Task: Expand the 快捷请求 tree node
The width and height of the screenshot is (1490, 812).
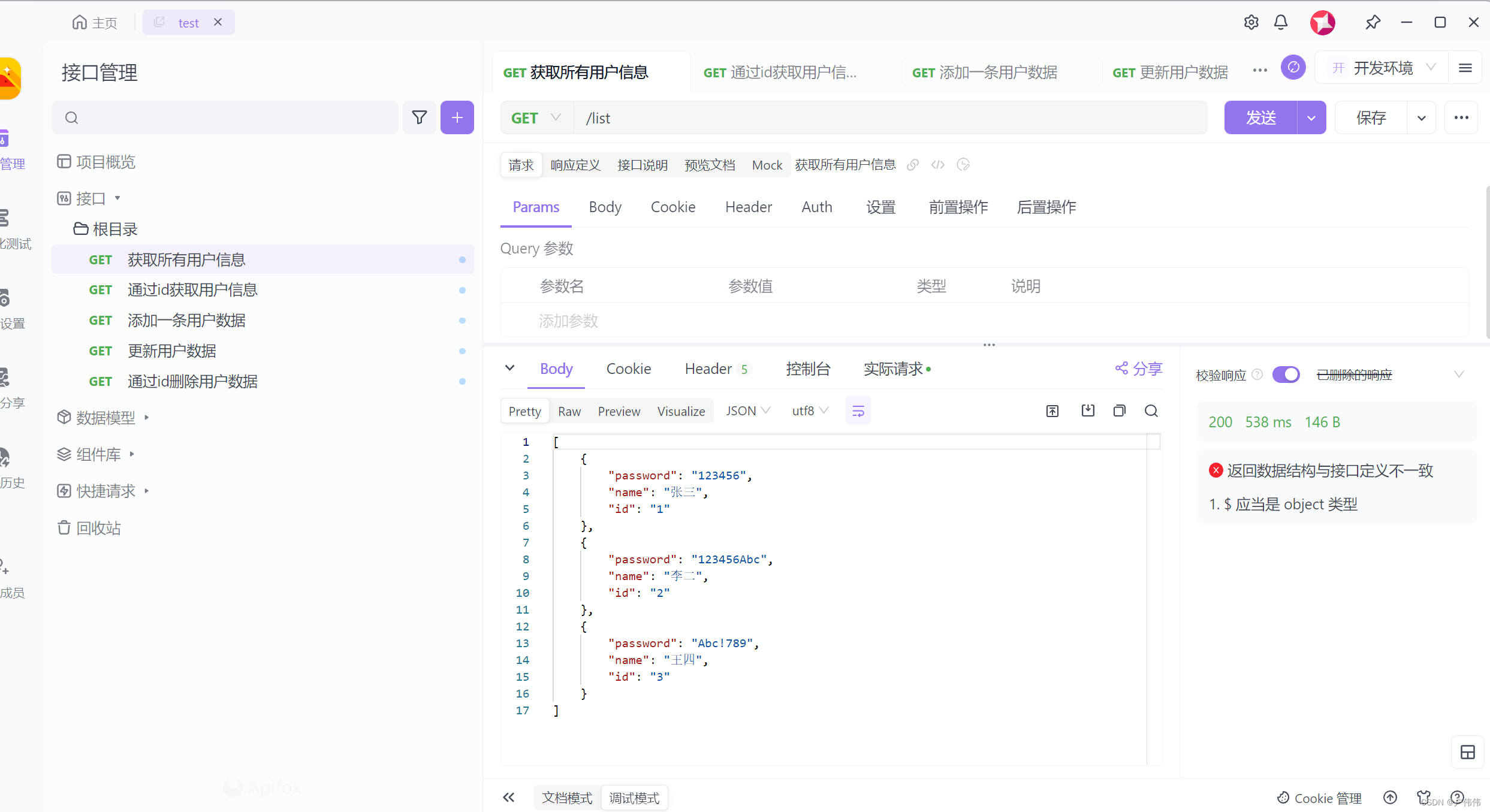Action: click(146, 491)
